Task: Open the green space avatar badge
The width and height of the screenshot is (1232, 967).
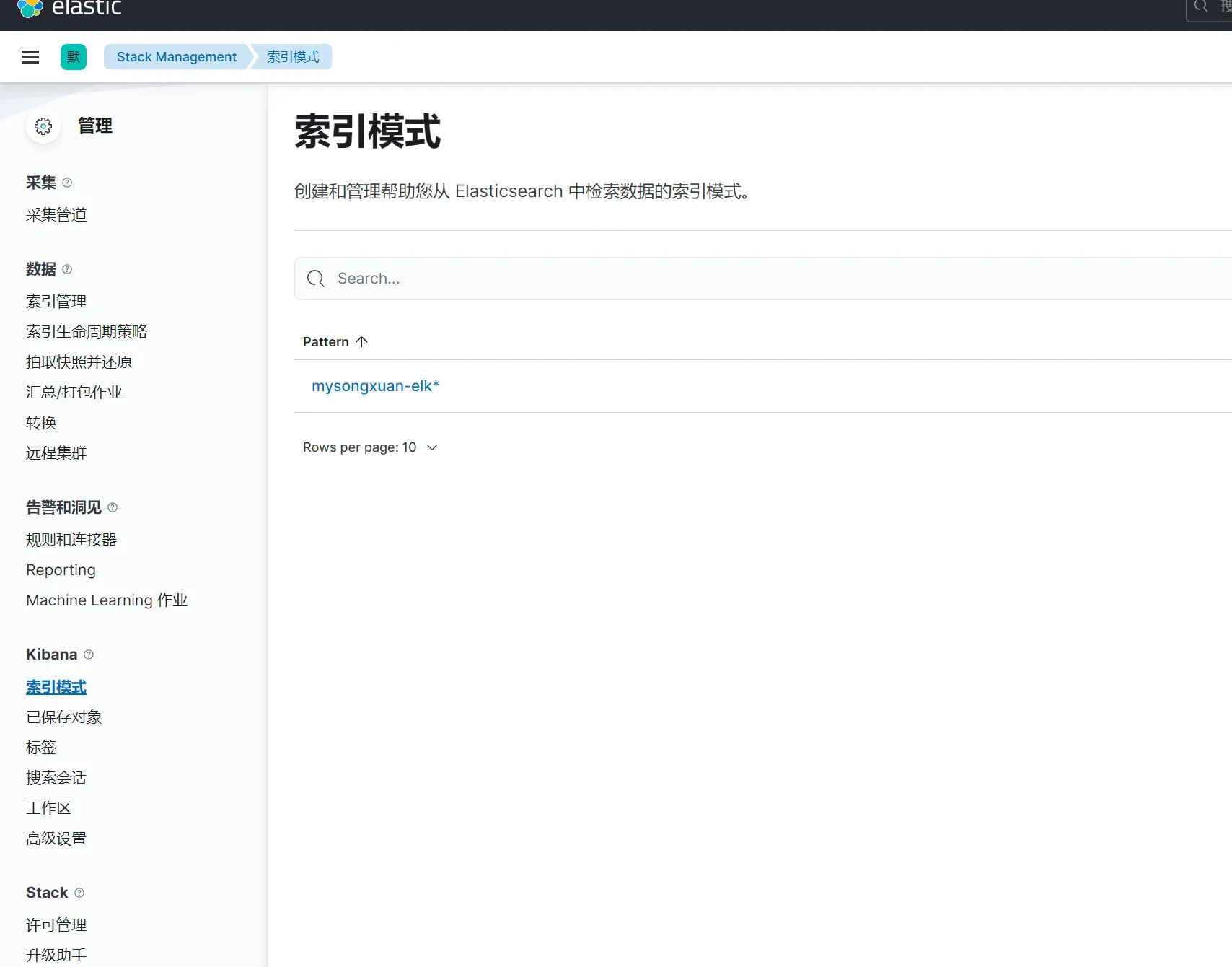Action: coord(74,57)
